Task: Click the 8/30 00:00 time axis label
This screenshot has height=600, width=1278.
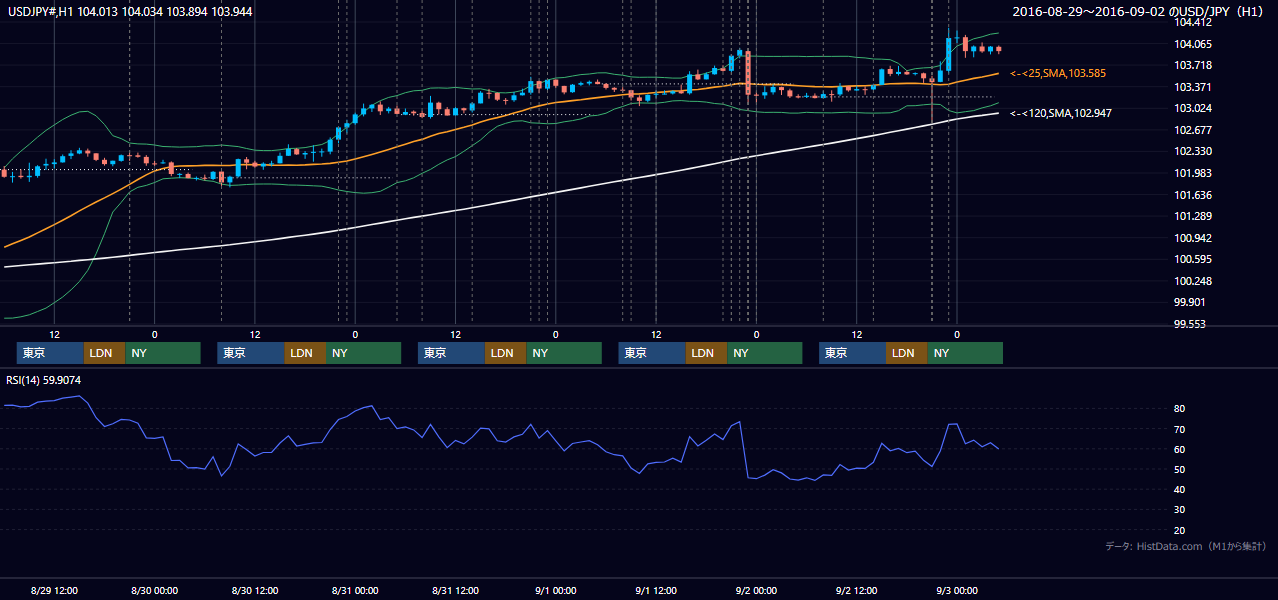Action: click(154, 590)
